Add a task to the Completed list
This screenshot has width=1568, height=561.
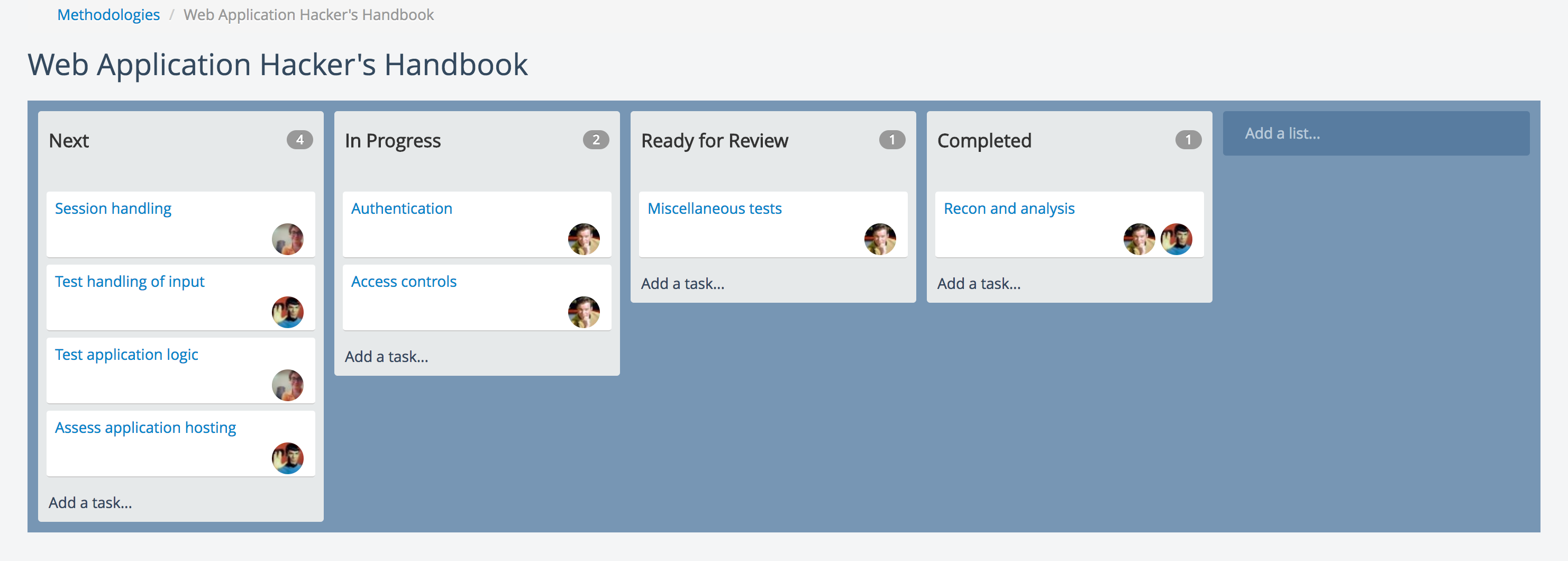click(979, 283)
